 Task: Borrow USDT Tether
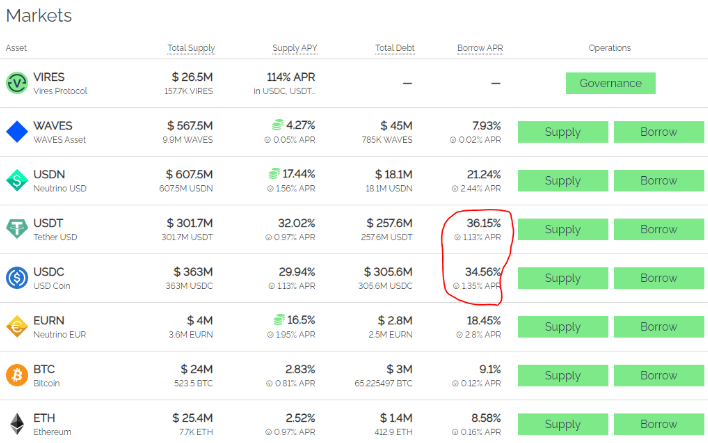coord(659,229)
